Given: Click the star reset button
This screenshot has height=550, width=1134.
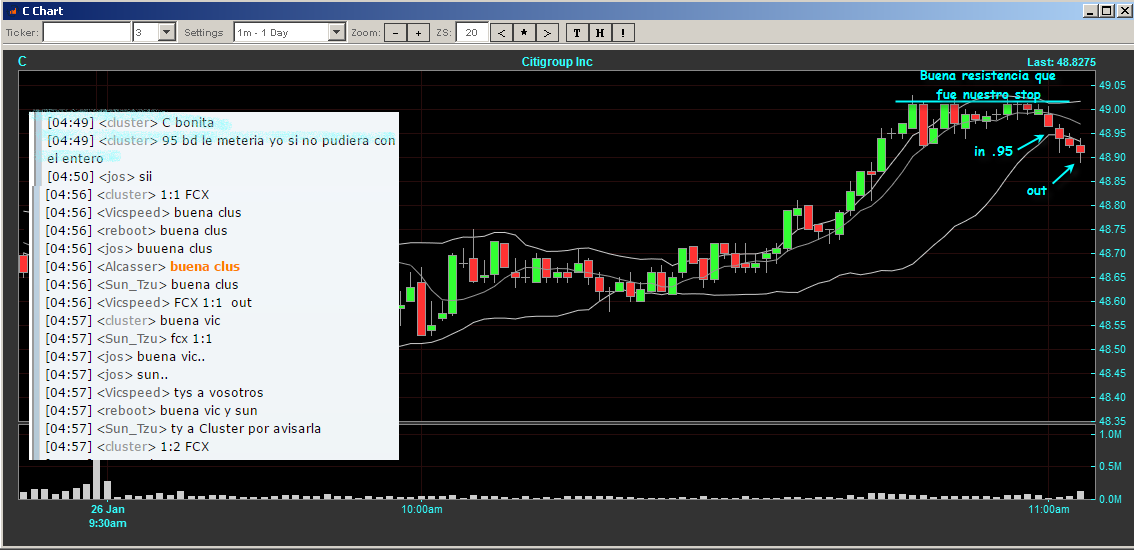Looking at the screenshot, I should point(524,33).
